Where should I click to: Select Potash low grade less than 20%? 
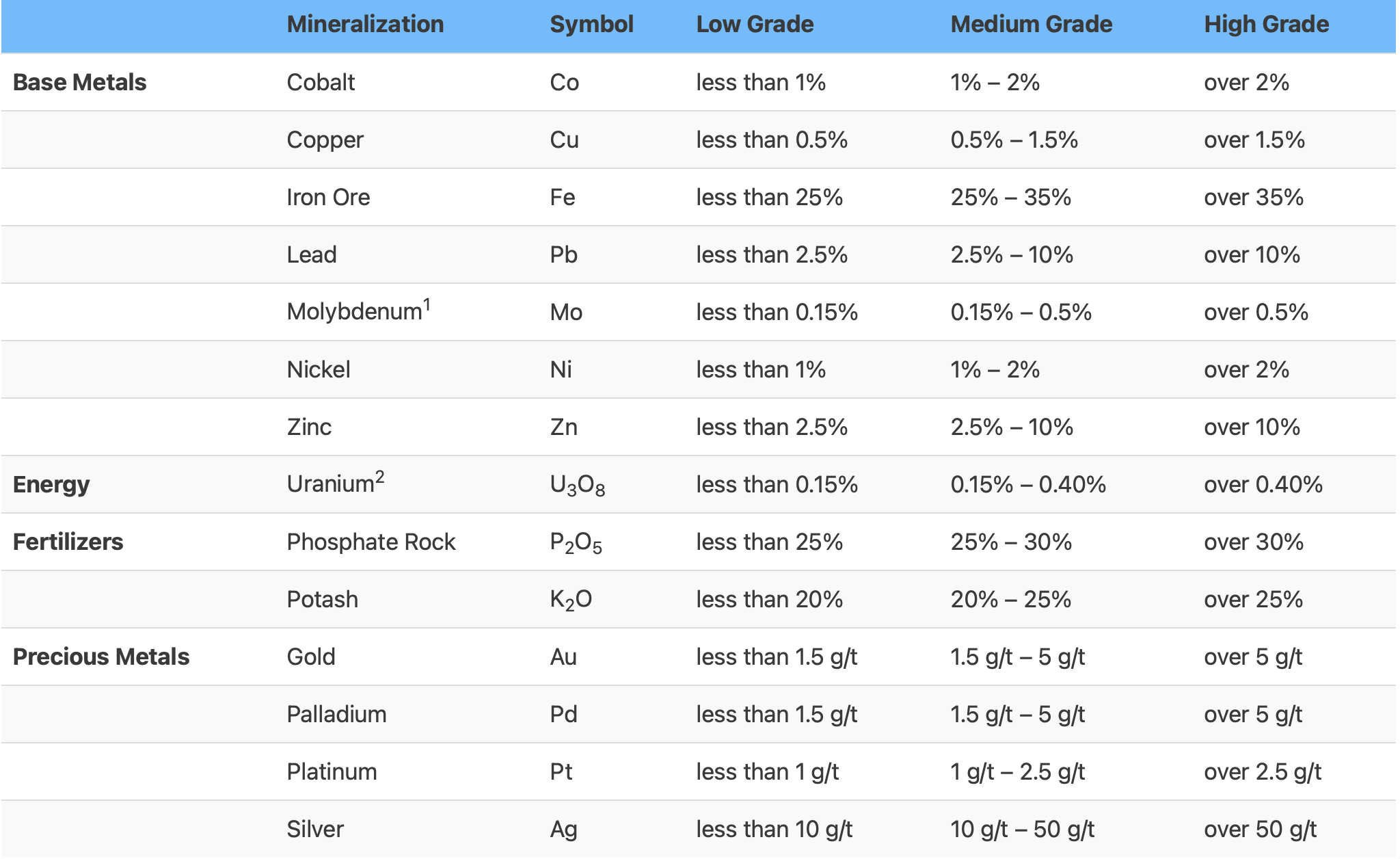click(769, 599)
